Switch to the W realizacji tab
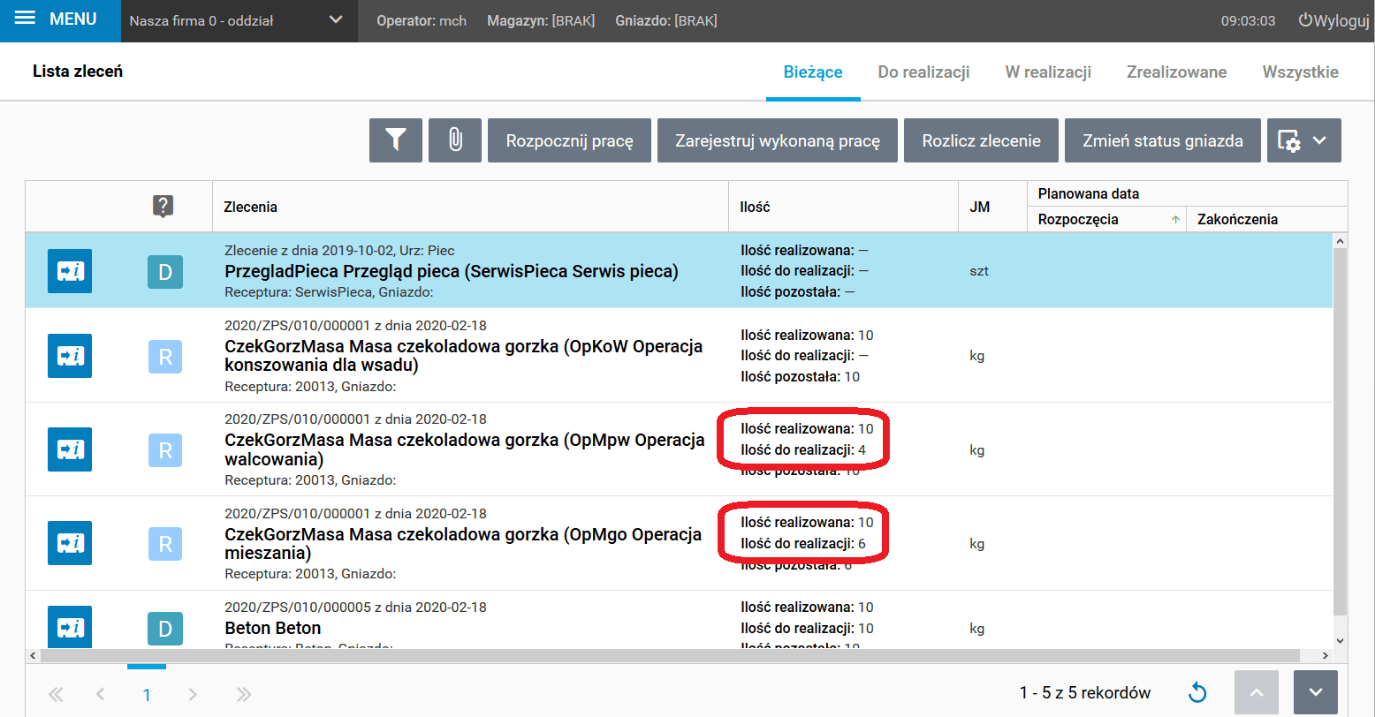The image size is (1375, 717). [x=1048, y=72]
